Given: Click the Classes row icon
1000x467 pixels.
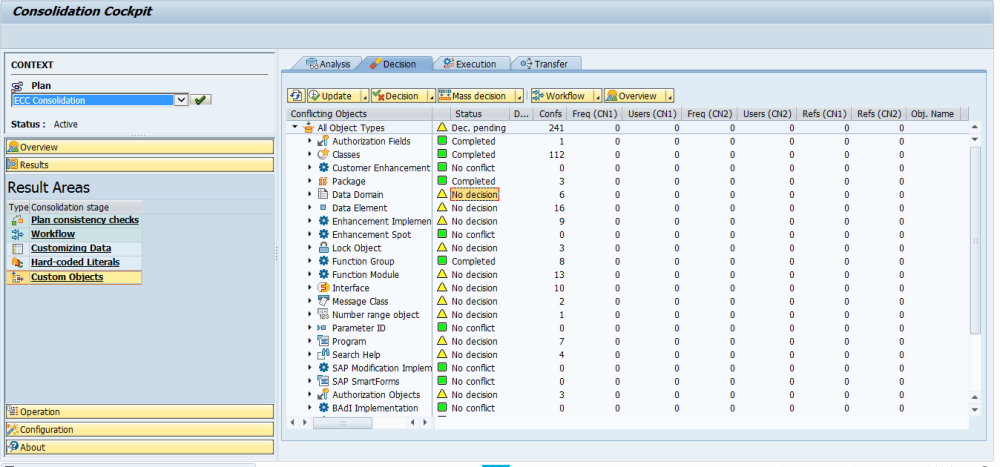Looking at the screenshot, I should pyautogui.click(x=323, y=154).
